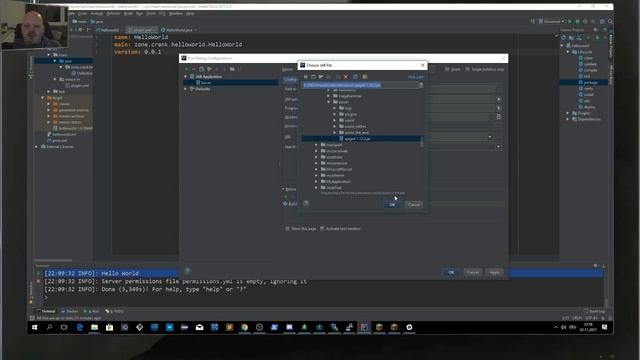
Task: Click the red Delete icon in Choose JAR File
Action: pos(346,77)
